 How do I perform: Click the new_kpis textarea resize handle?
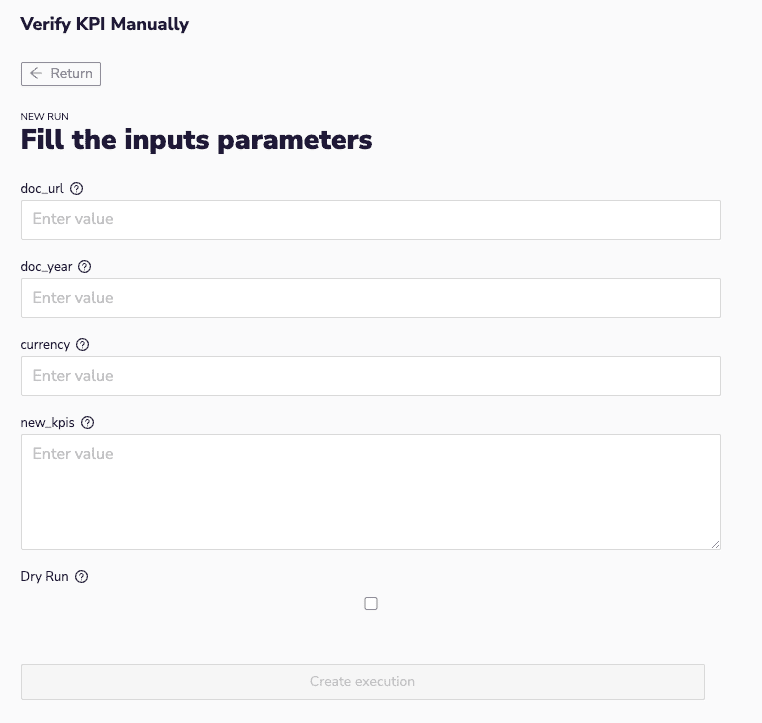coord(715,544)
